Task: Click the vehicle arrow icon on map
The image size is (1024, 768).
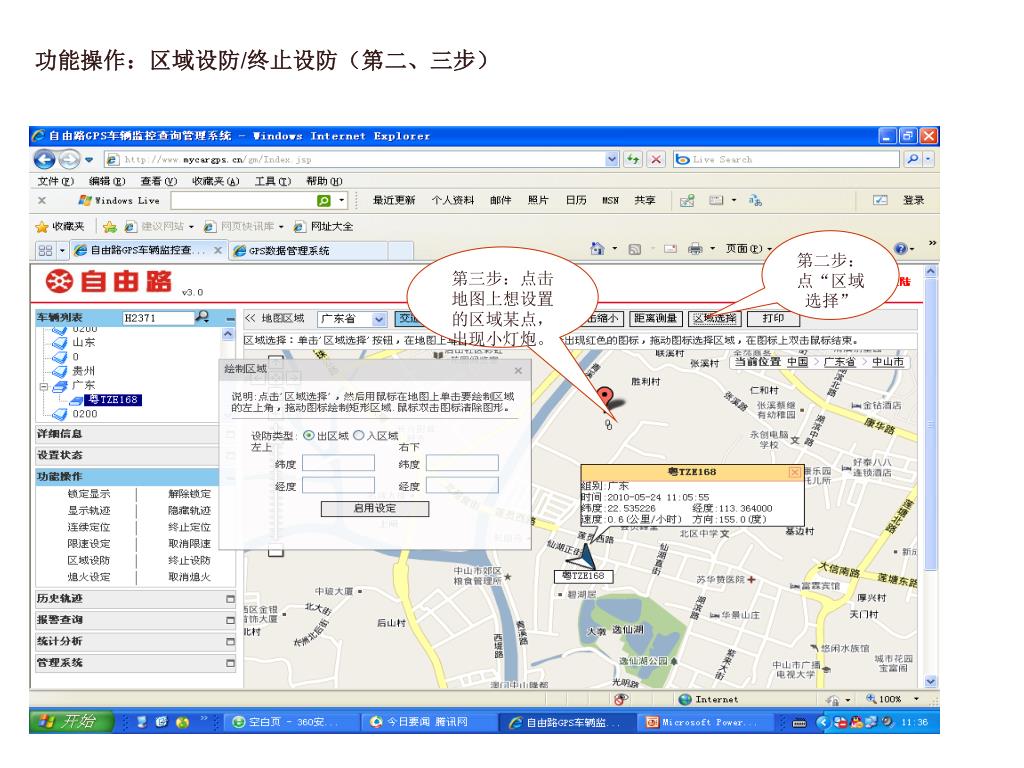Action: [584, 554]
